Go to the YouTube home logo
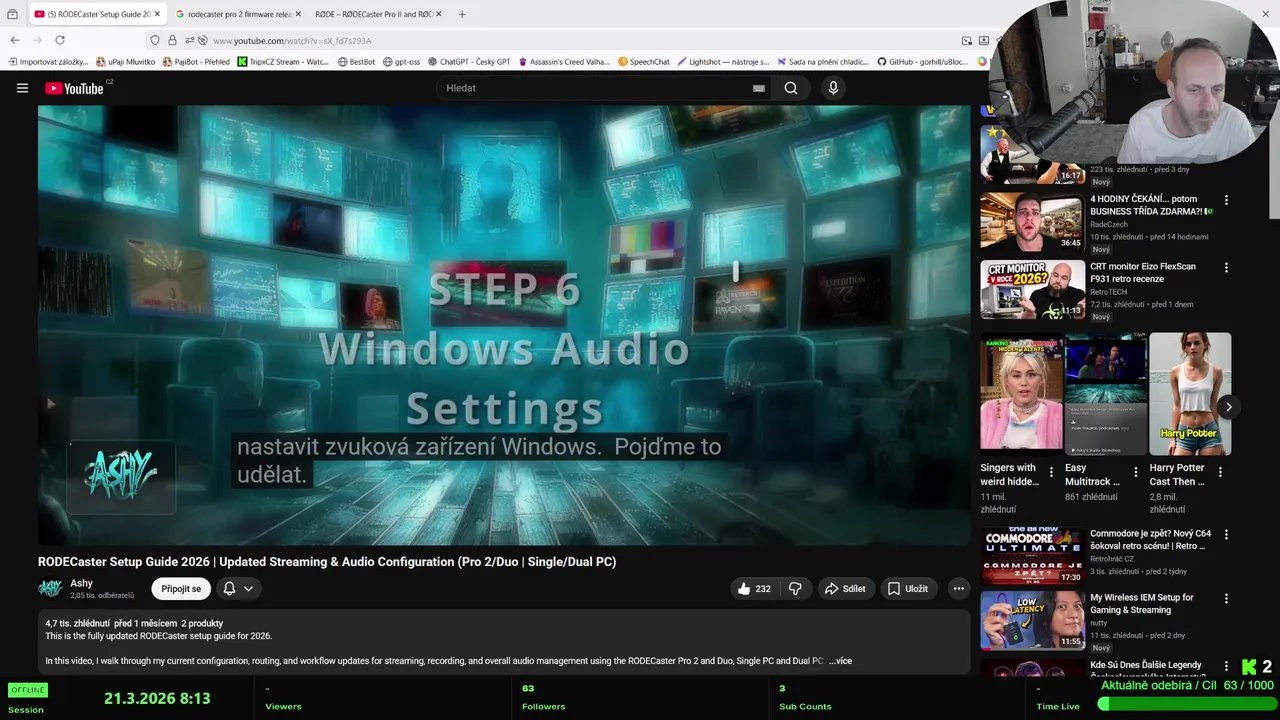Image resolution: width=1280 pixels, height=720 pixels. point(74,88)
